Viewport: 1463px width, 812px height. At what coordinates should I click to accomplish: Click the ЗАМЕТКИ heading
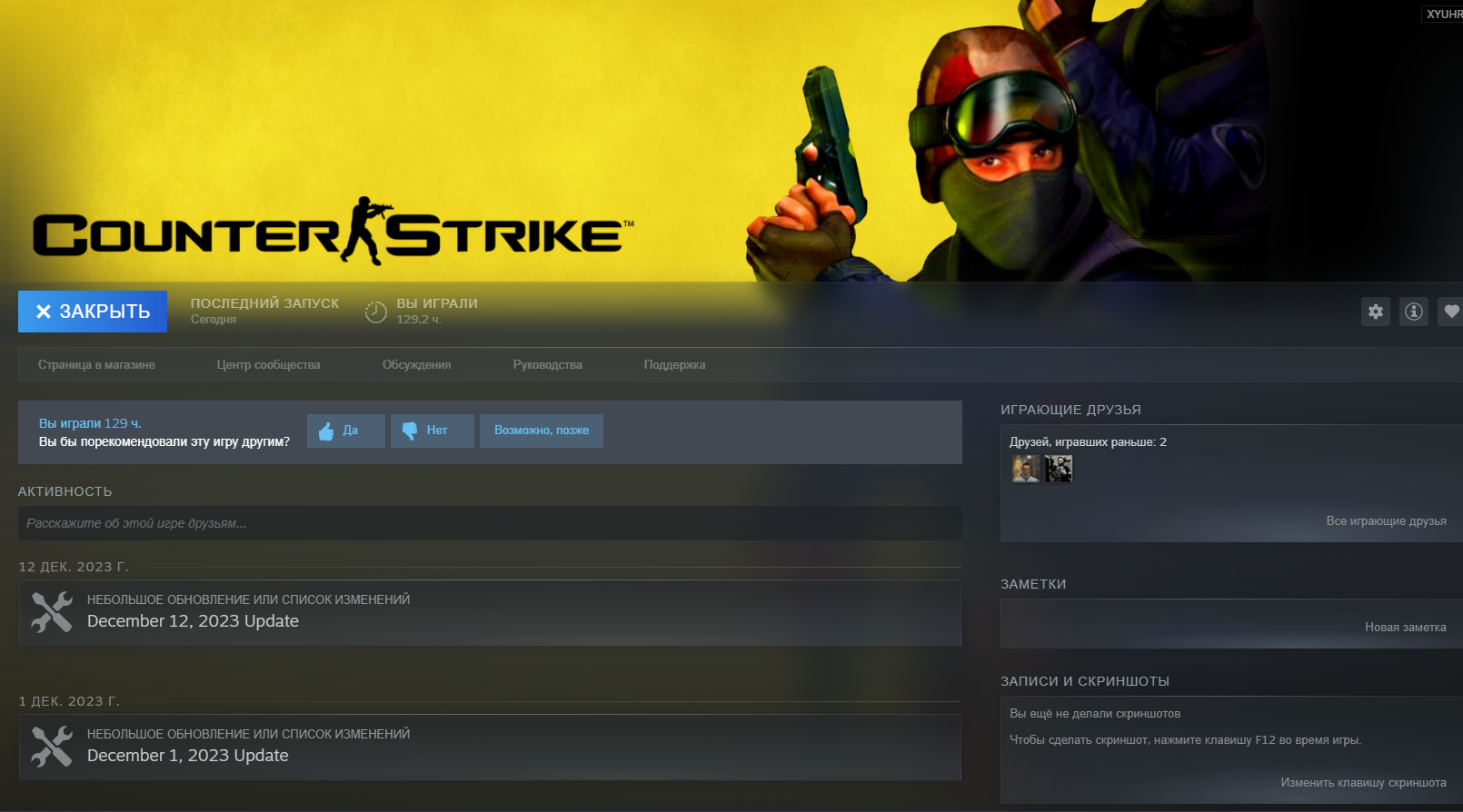(1033, 584)
